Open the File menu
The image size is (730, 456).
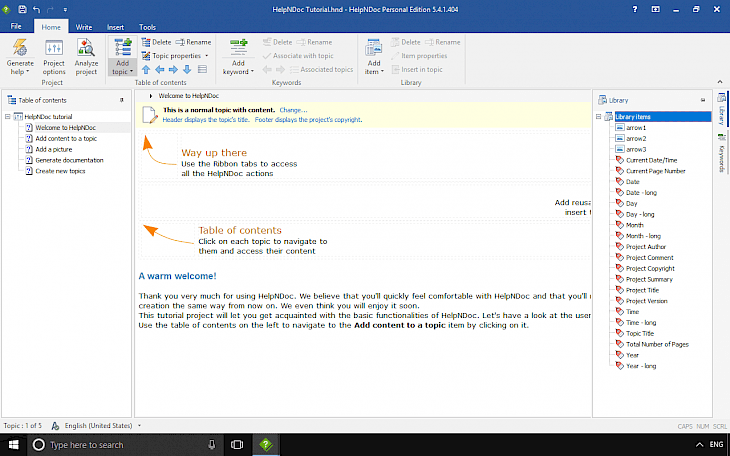[x=16, y=27]
